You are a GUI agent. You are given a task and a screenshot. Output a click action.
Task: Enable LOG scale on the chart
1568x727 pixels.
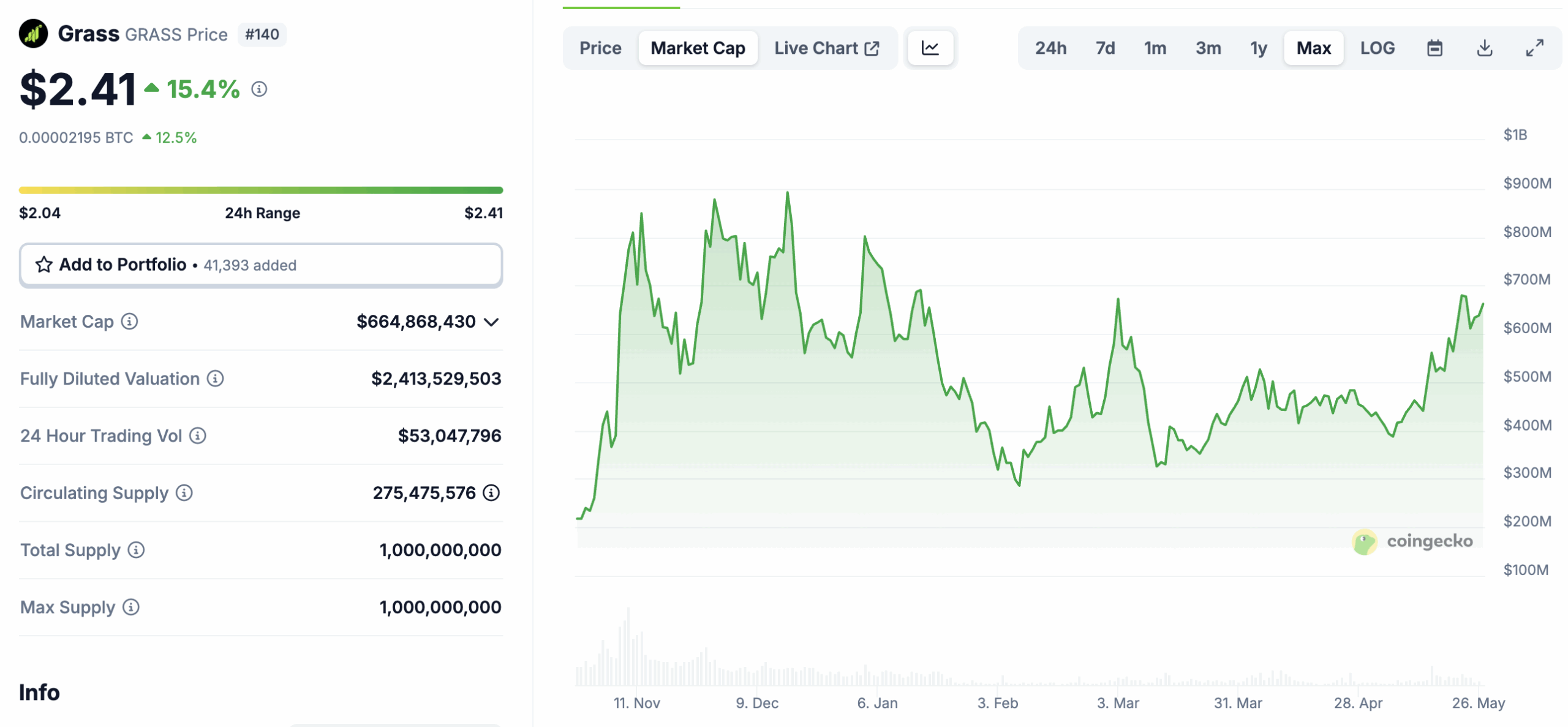point(1378,48)
